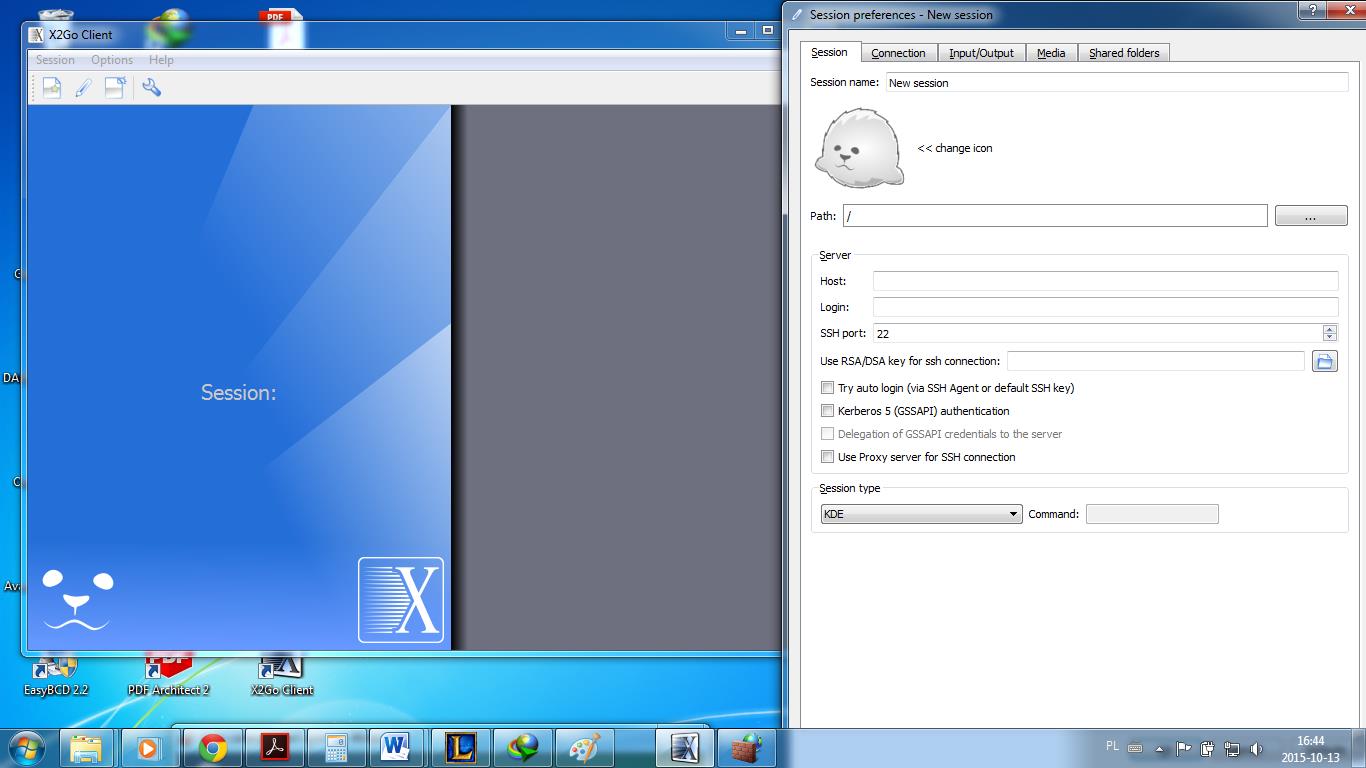Click the Host input field
Screen dimensions: 1366x768
pos(1105,281)
